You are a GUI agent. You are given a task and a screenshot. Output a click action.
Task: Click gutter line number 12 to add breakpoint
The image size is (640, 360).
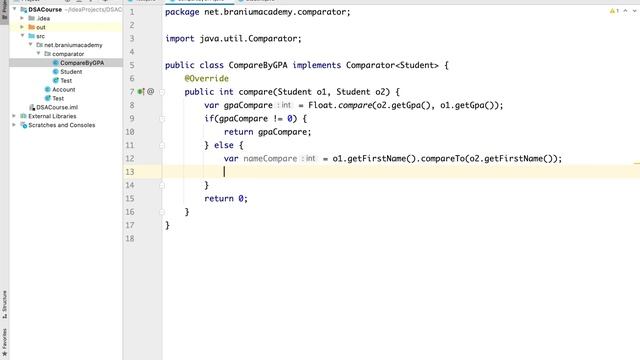pyautogui.click(x=130, y=159)
